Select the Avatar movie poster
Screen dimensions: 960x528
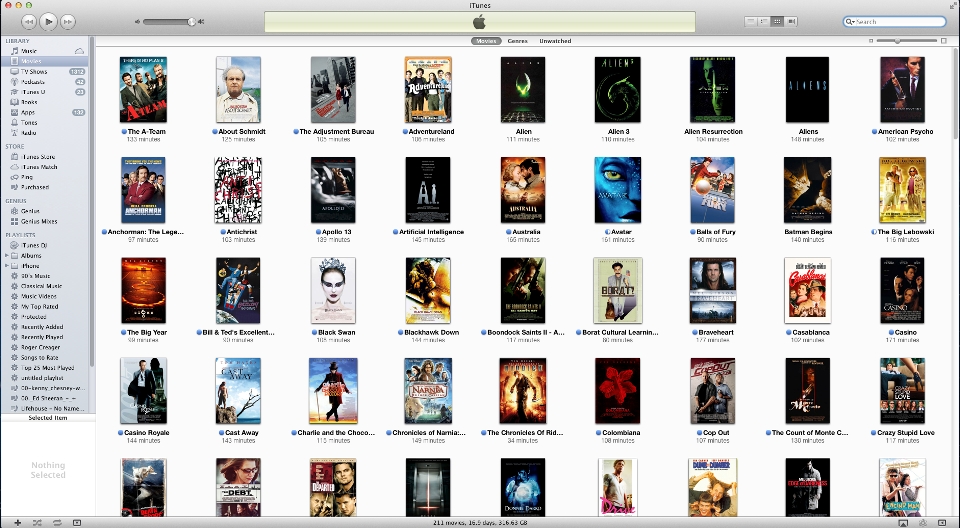[x=618, y=190]
